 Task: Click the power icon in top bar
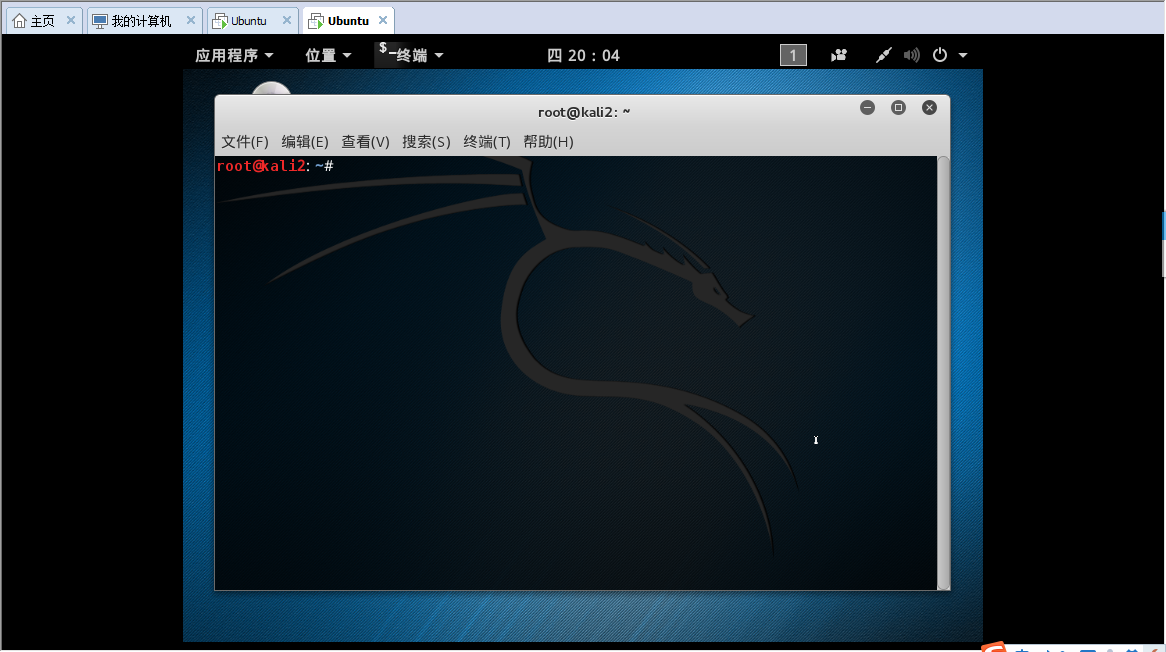[x=940, y=55]
